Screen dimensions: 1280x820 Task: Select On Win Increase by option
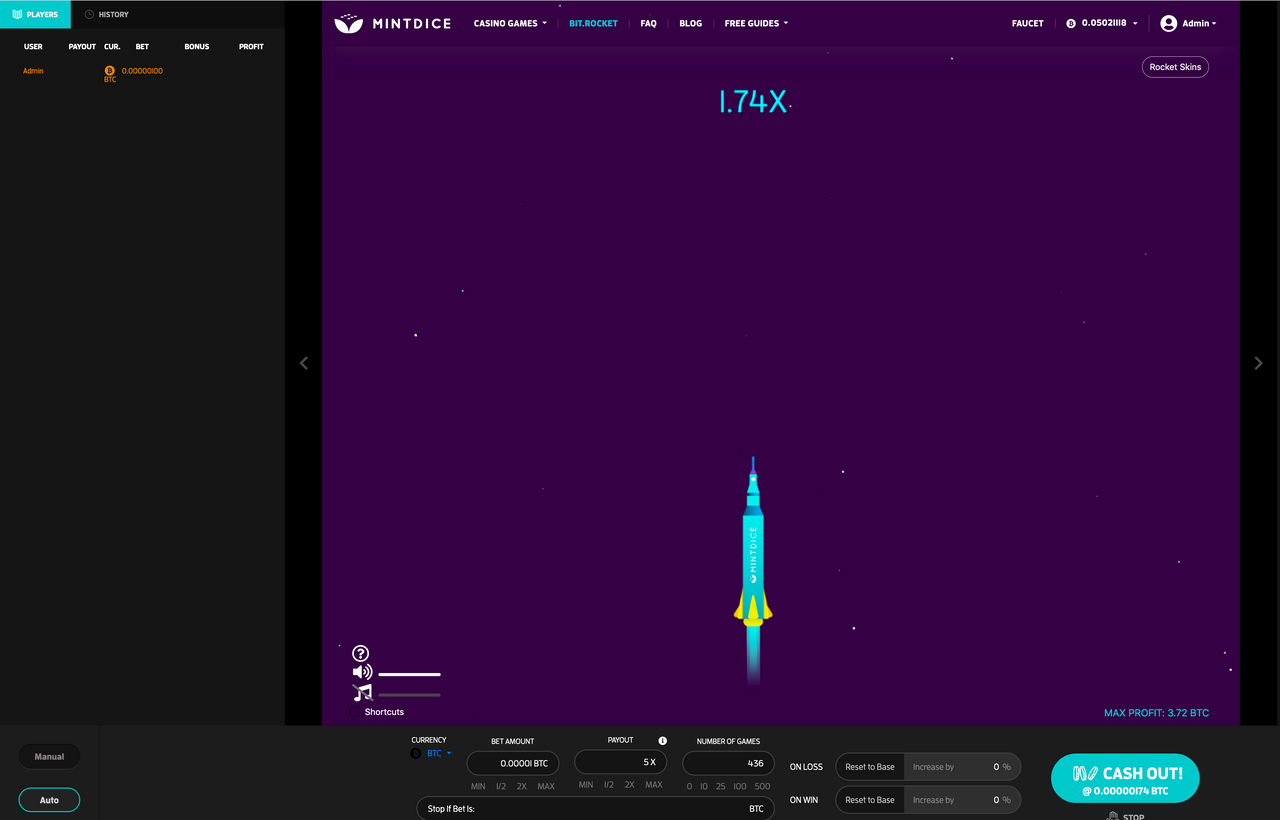click(x=933, y=800)
